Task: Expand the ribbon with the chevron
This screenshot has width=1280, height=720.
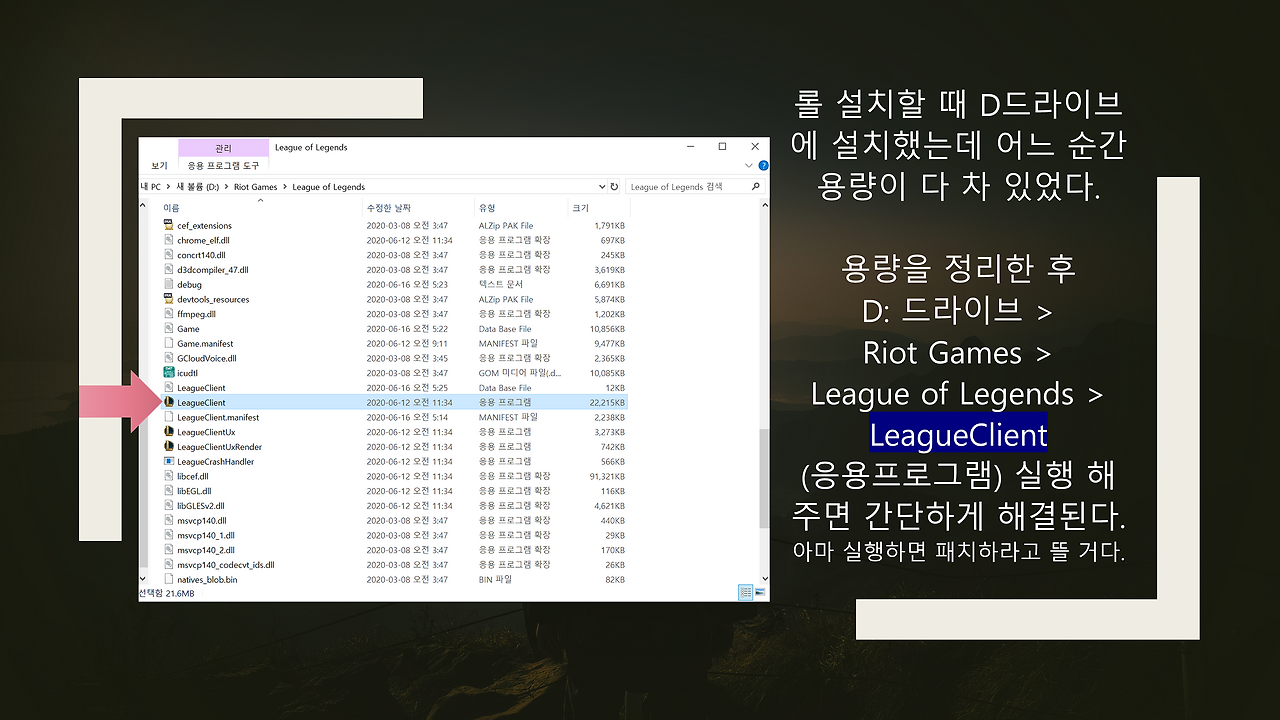Action: coord(750,165)
